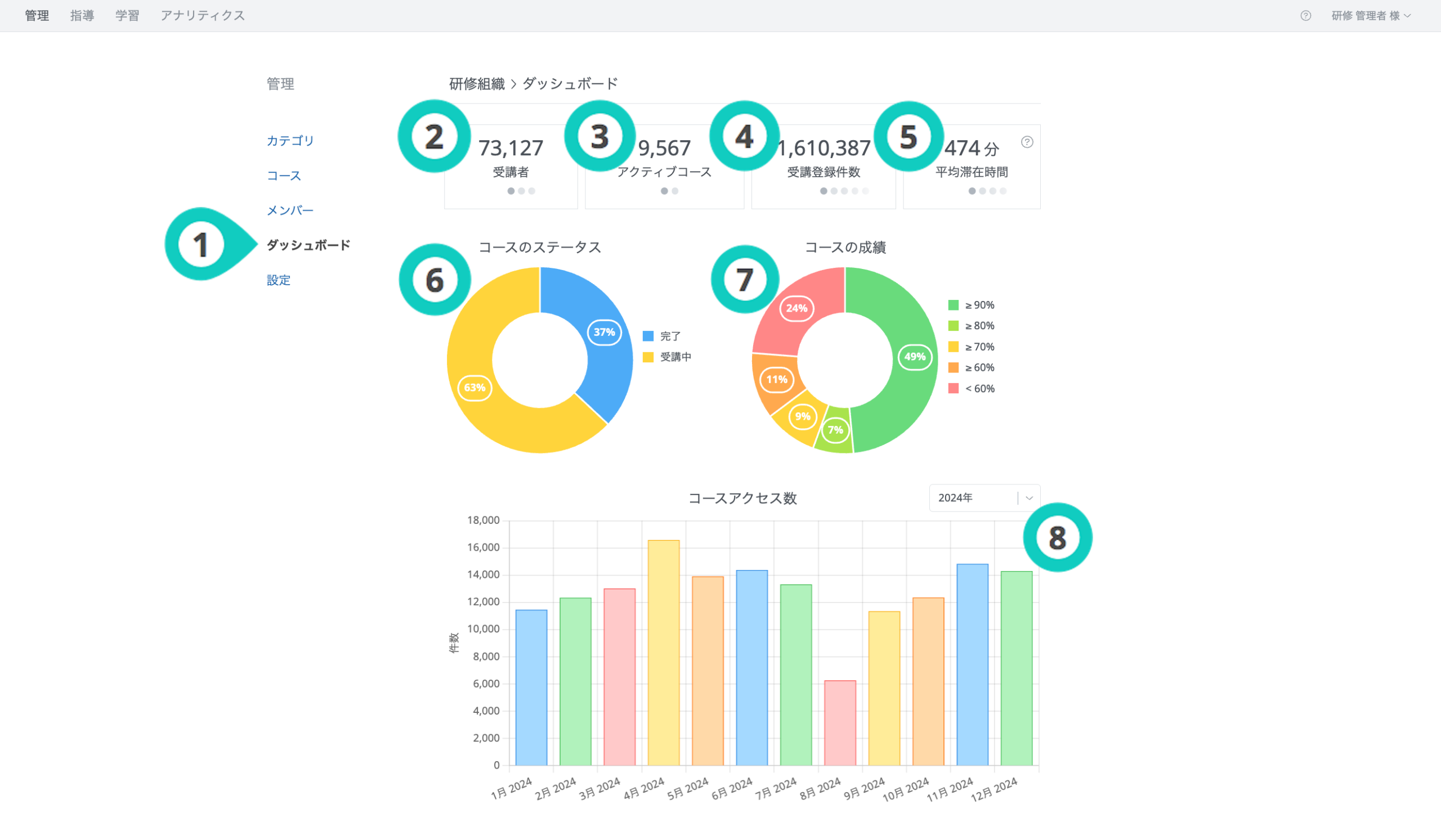The width and height of the screenshot is (1441, 840).
Task: Click the 4月 2024 bar in access chart
Action: click(663, 652)
